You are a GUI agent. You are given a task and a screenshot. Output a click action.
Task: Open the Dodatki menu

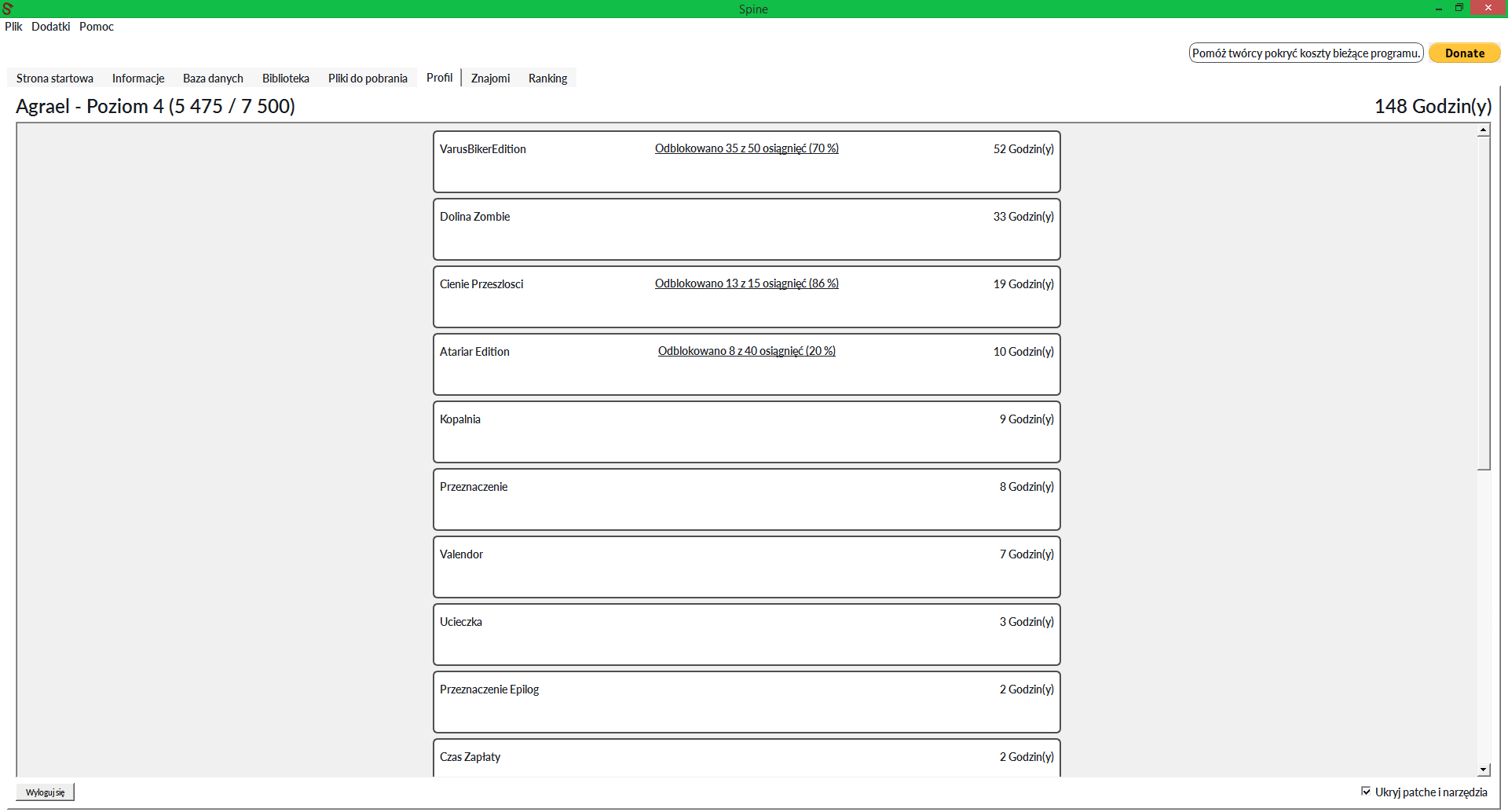[50, 27]
